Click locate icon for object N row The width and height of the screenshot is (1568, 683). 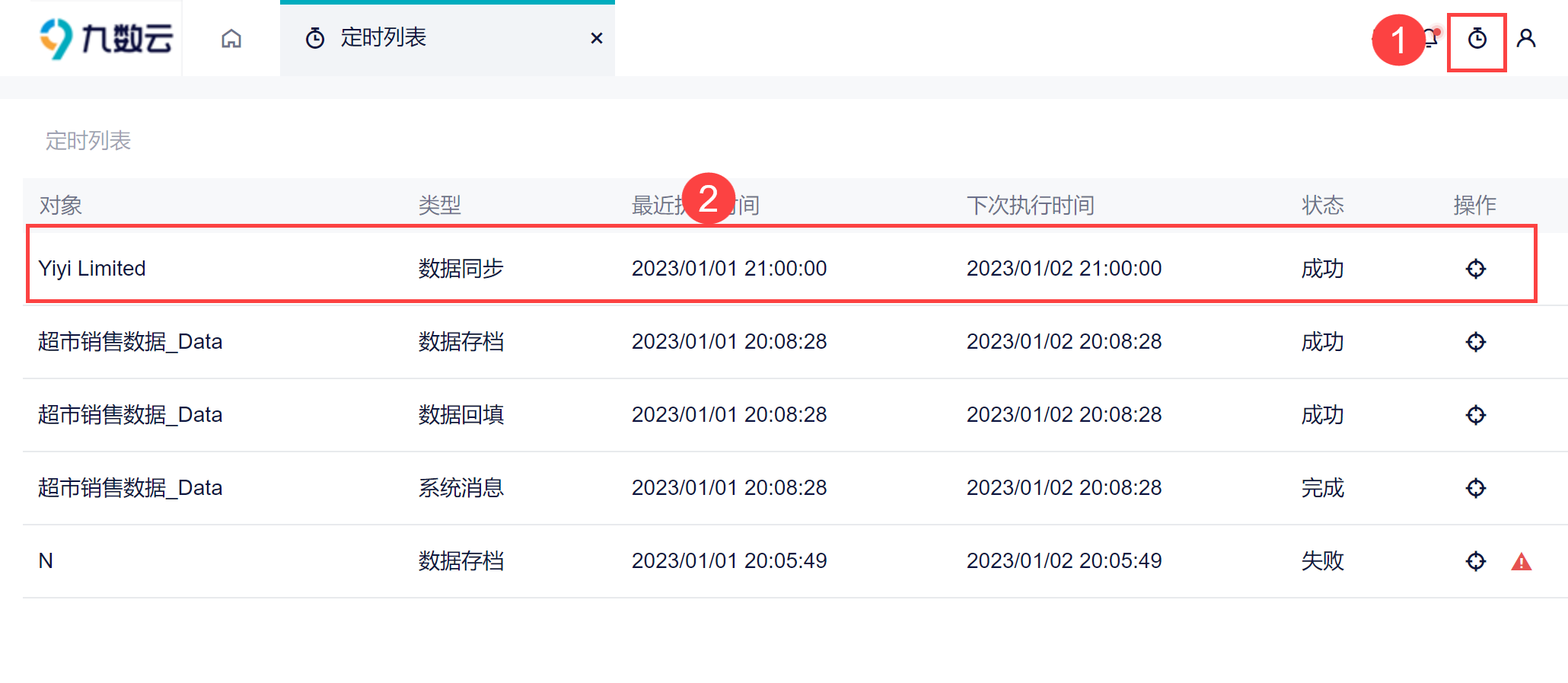tap(1476, 561)
